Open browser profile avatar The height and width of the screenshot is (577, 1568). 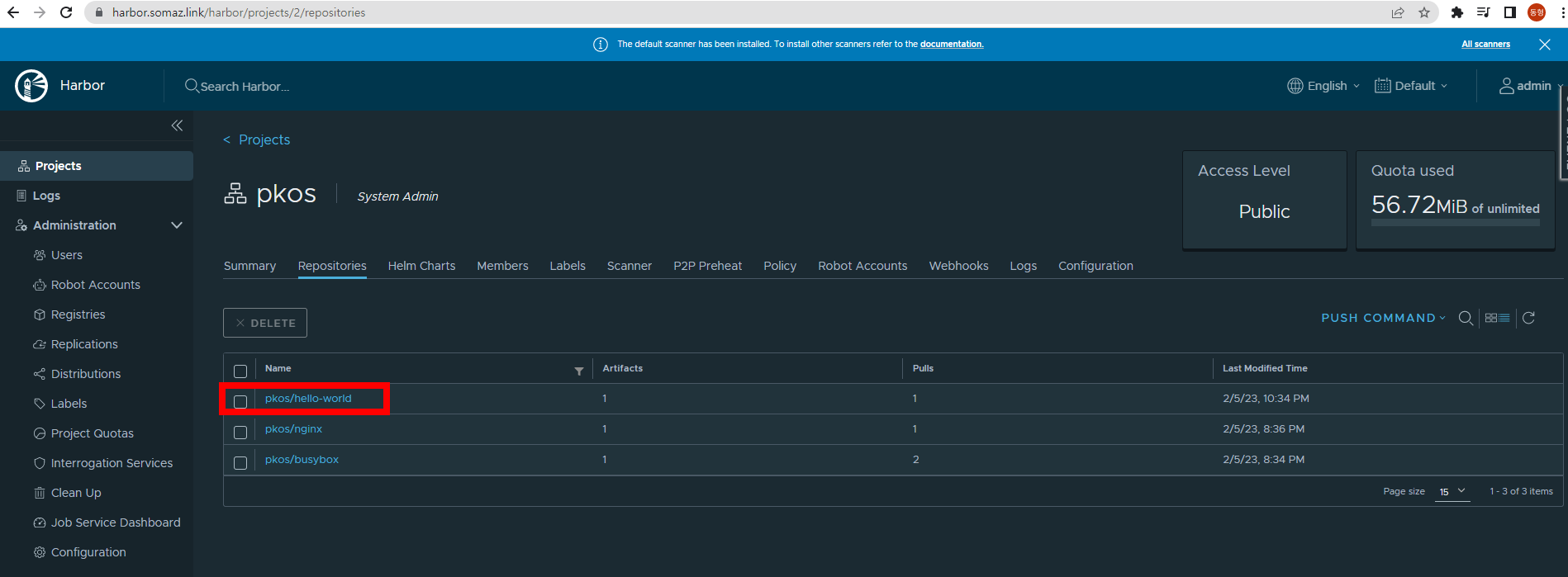(1537, 12)
